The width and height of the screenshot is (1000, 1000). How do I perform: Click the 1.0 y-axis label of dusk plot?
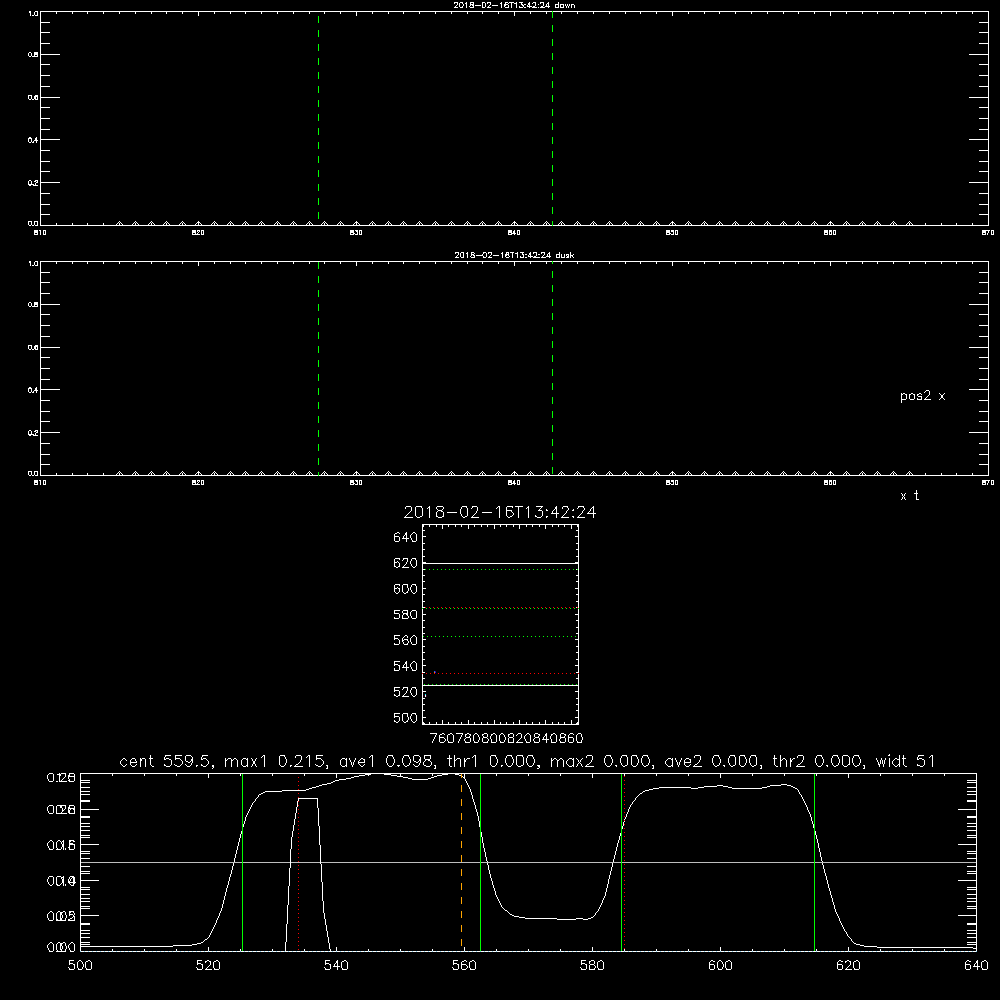point(33,263)
